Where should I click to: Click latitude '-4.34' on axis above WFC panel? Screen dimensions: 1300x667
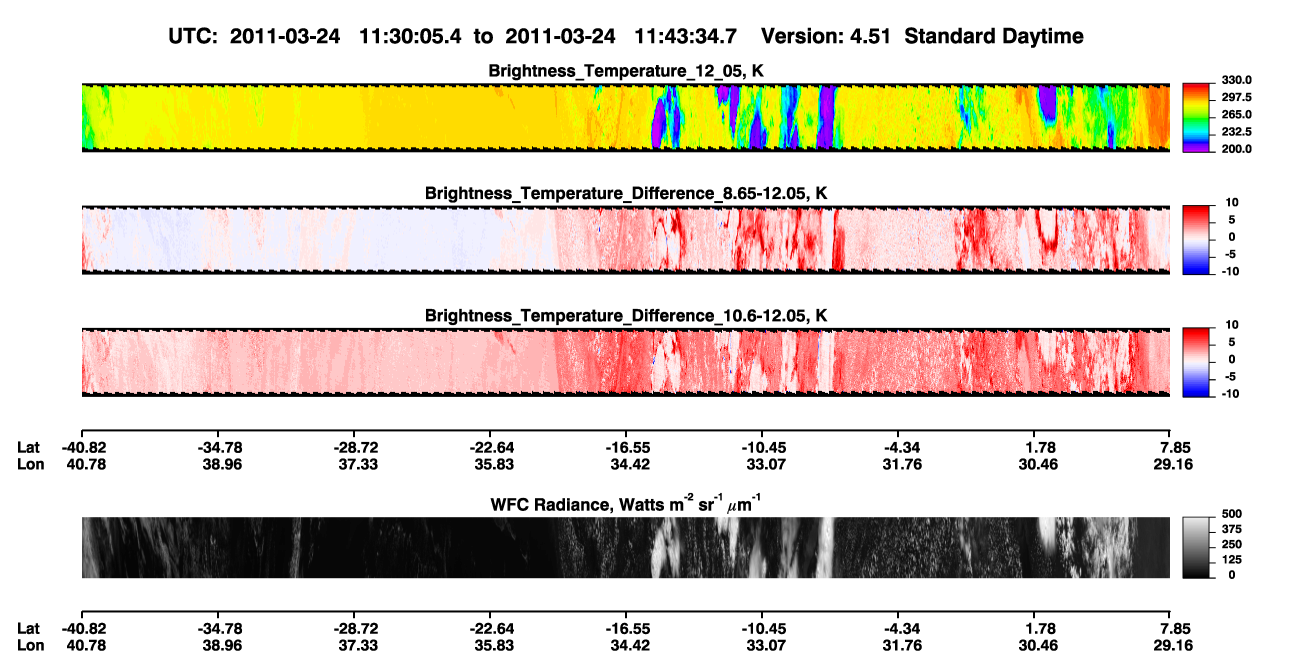[x=897, y=448]
